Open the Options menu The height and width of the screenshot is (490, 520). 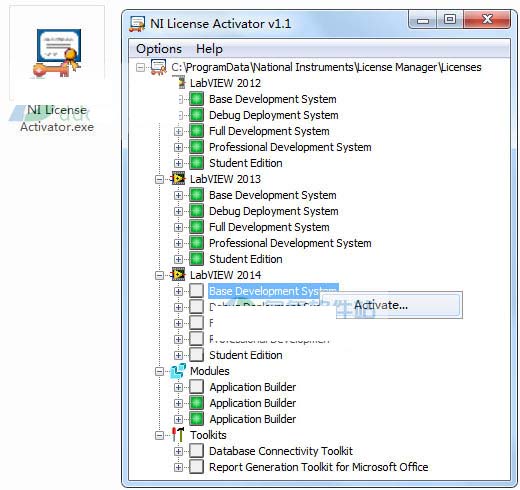coord(159,49)
